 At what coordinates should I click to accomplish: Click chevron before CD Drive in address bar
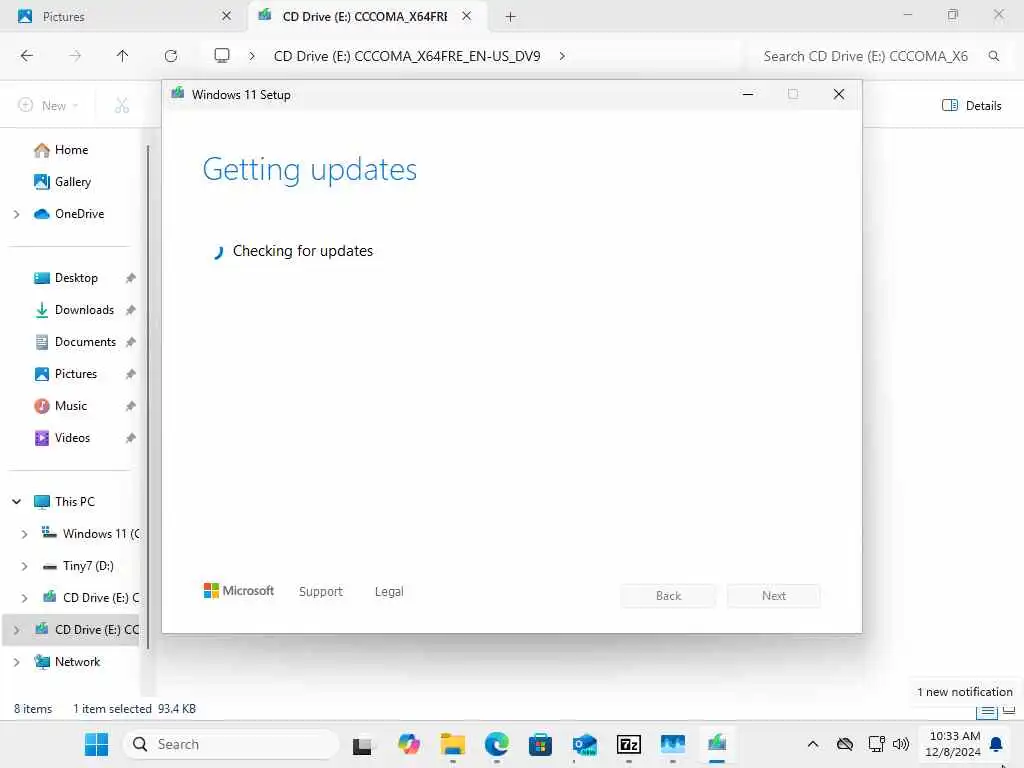tap(251, 56)
